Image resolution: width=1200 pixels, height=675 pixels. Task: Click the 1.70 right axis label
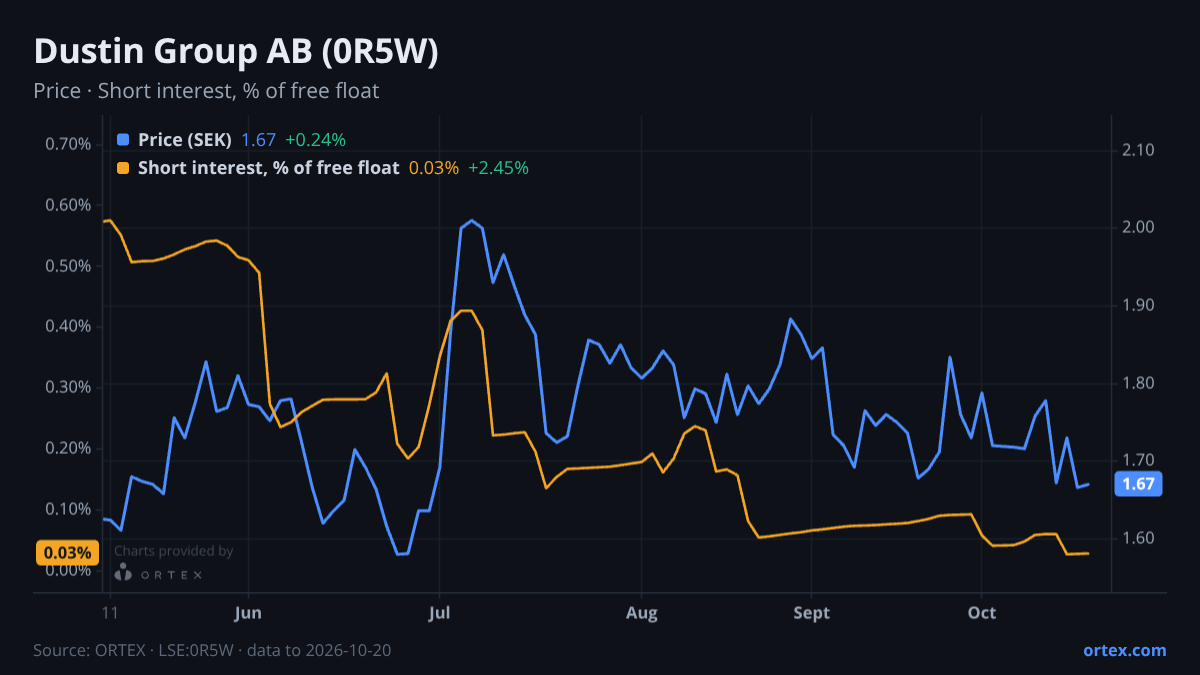pos(1139,460)
